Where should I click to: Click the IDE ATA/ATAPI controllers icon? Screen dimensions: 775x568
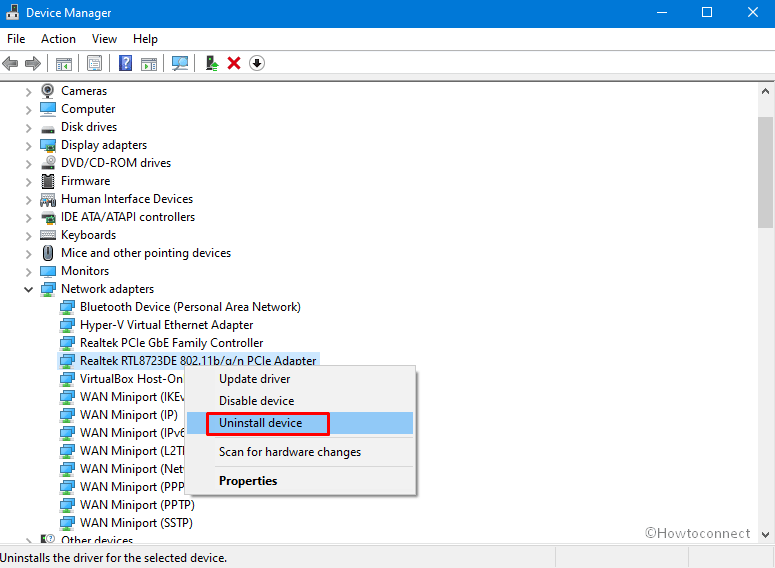pyautogui.click(x=48, y=217)
